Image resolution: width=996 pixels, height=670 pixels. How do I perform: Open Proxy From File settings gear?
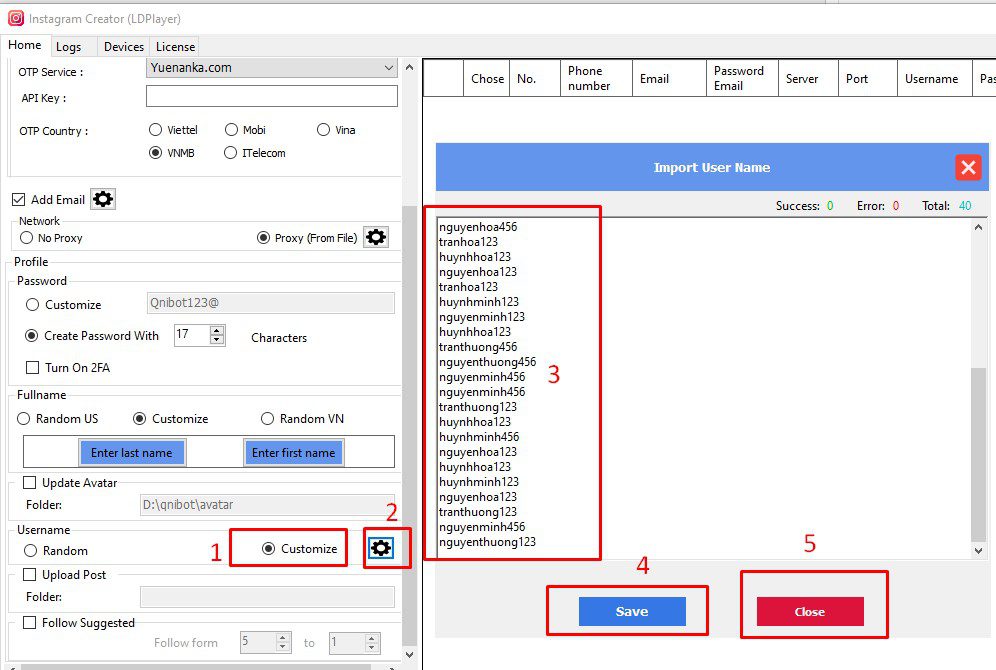[376, 238]
